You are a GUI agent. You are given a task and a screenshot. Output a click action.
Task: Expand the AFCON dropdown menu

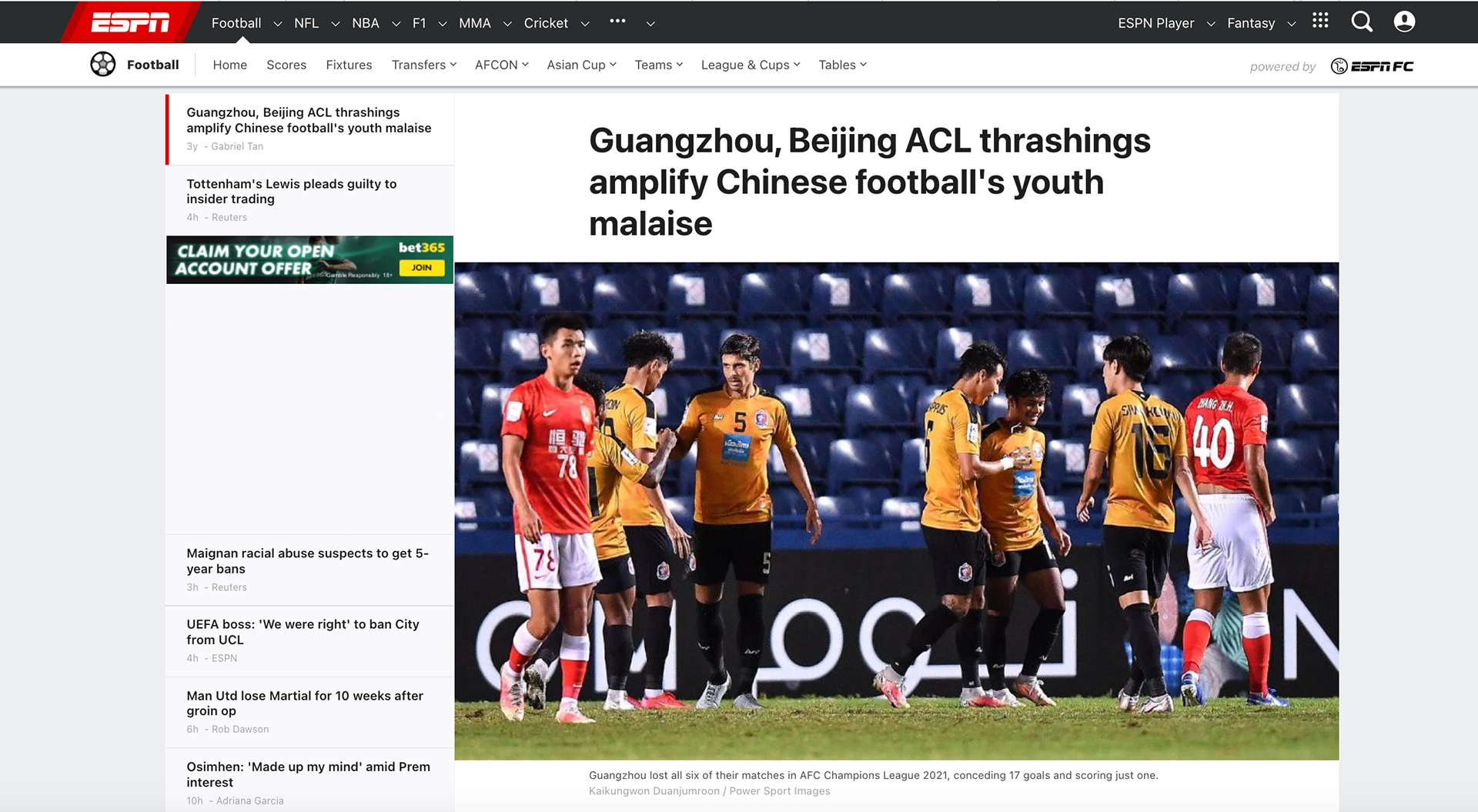(502, 65)
